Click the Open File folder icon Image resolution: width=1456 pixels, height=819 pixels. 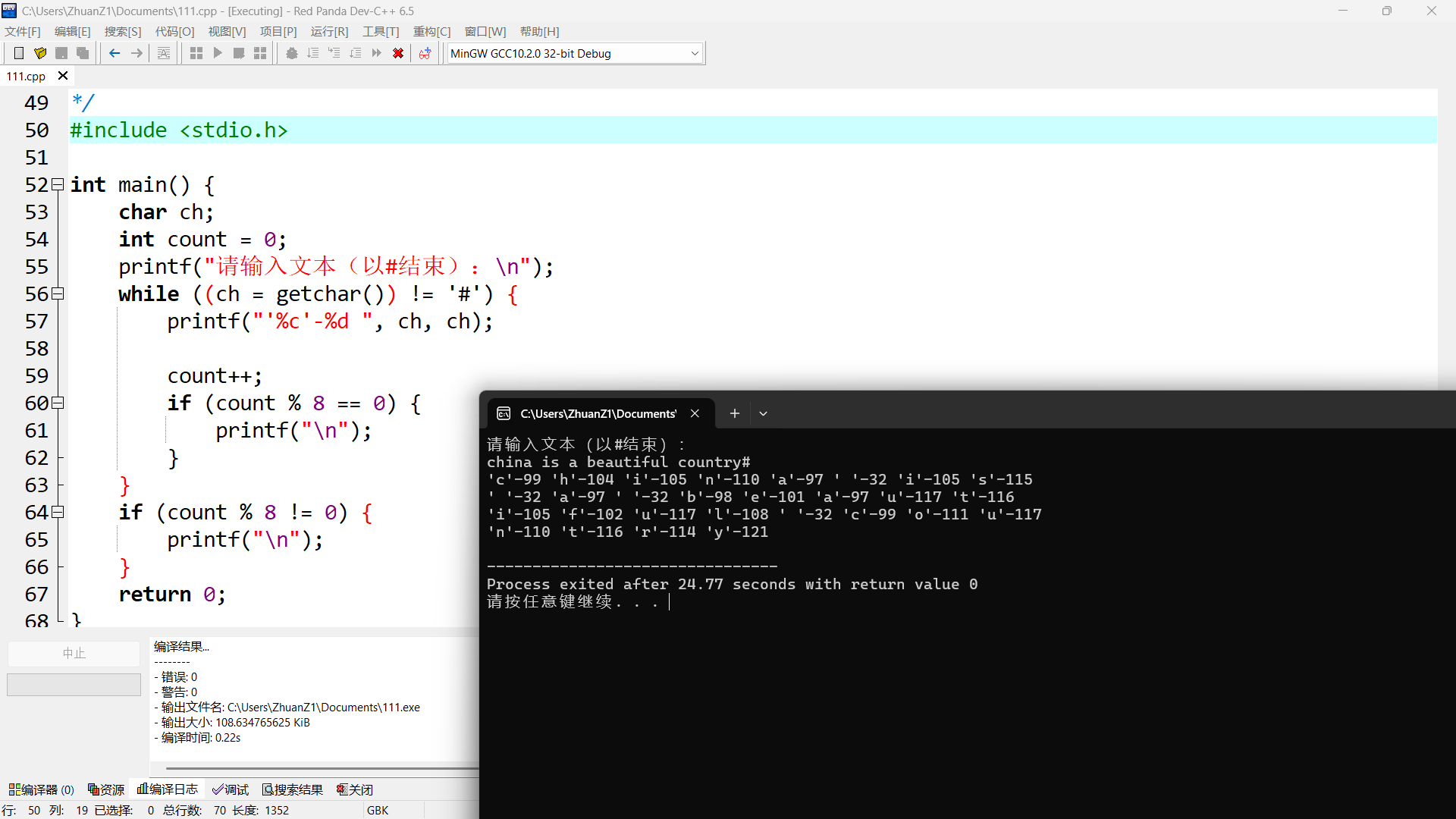coord(40,53)
